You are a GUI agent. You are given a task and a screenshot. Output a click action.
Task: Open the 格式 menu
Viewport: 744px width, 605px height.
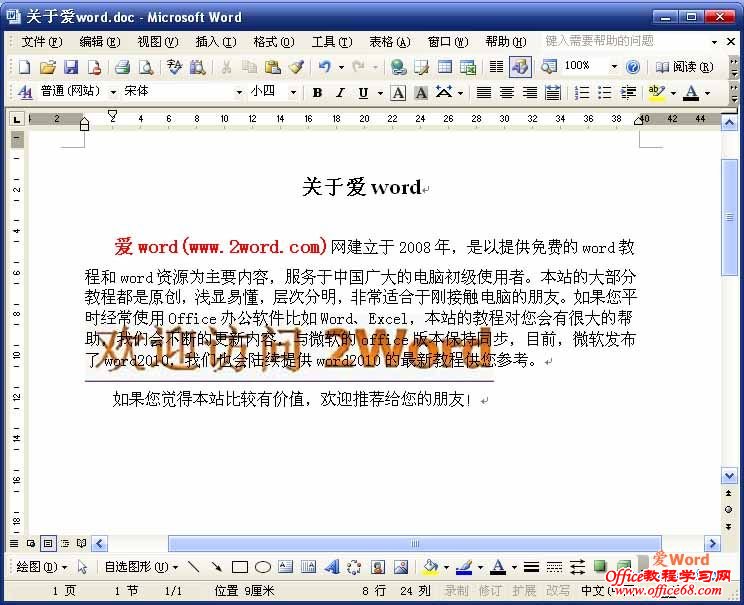click(x=274, y=42)
